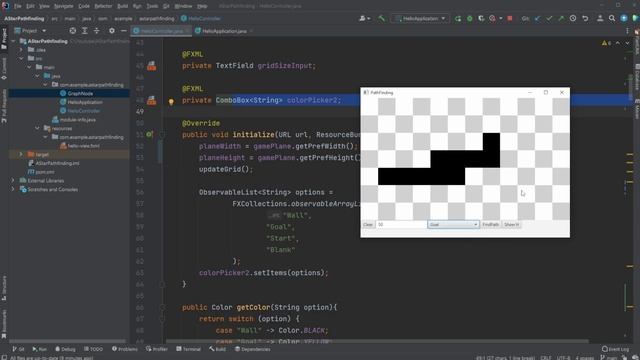640x360 pixels.
Task: Click HelloController in the breadcrumb bar
Action: (201, 18)
